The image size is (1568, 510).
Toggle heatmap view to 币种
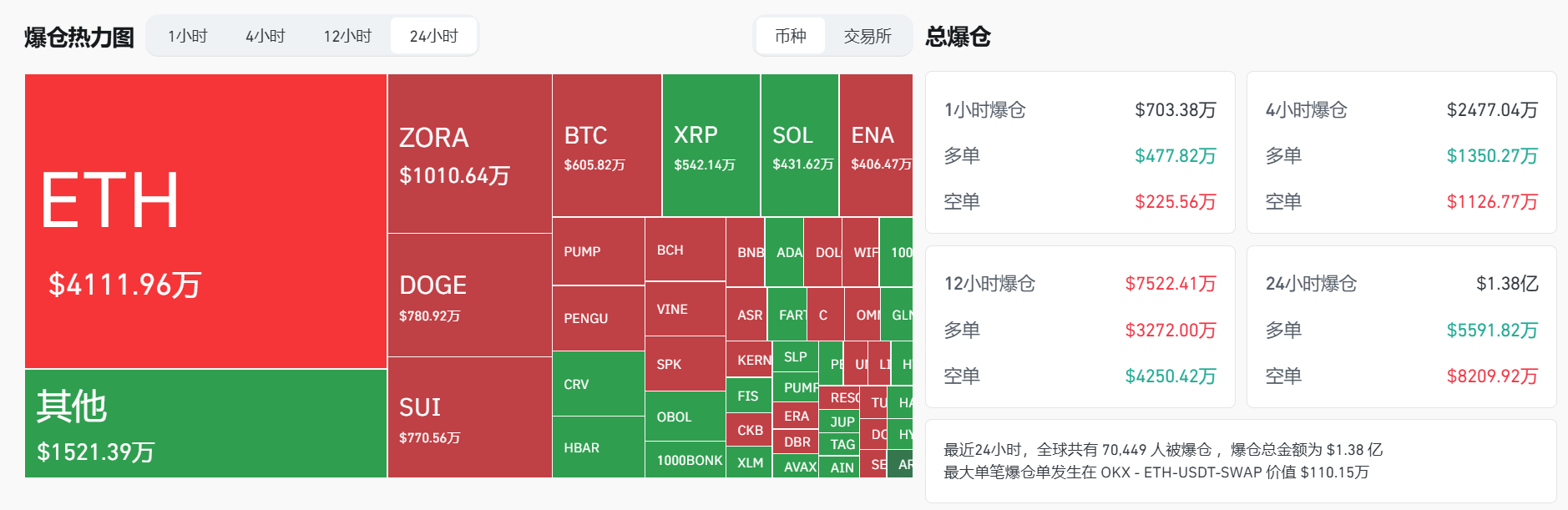pyautogui.click(x=790, y=36)
